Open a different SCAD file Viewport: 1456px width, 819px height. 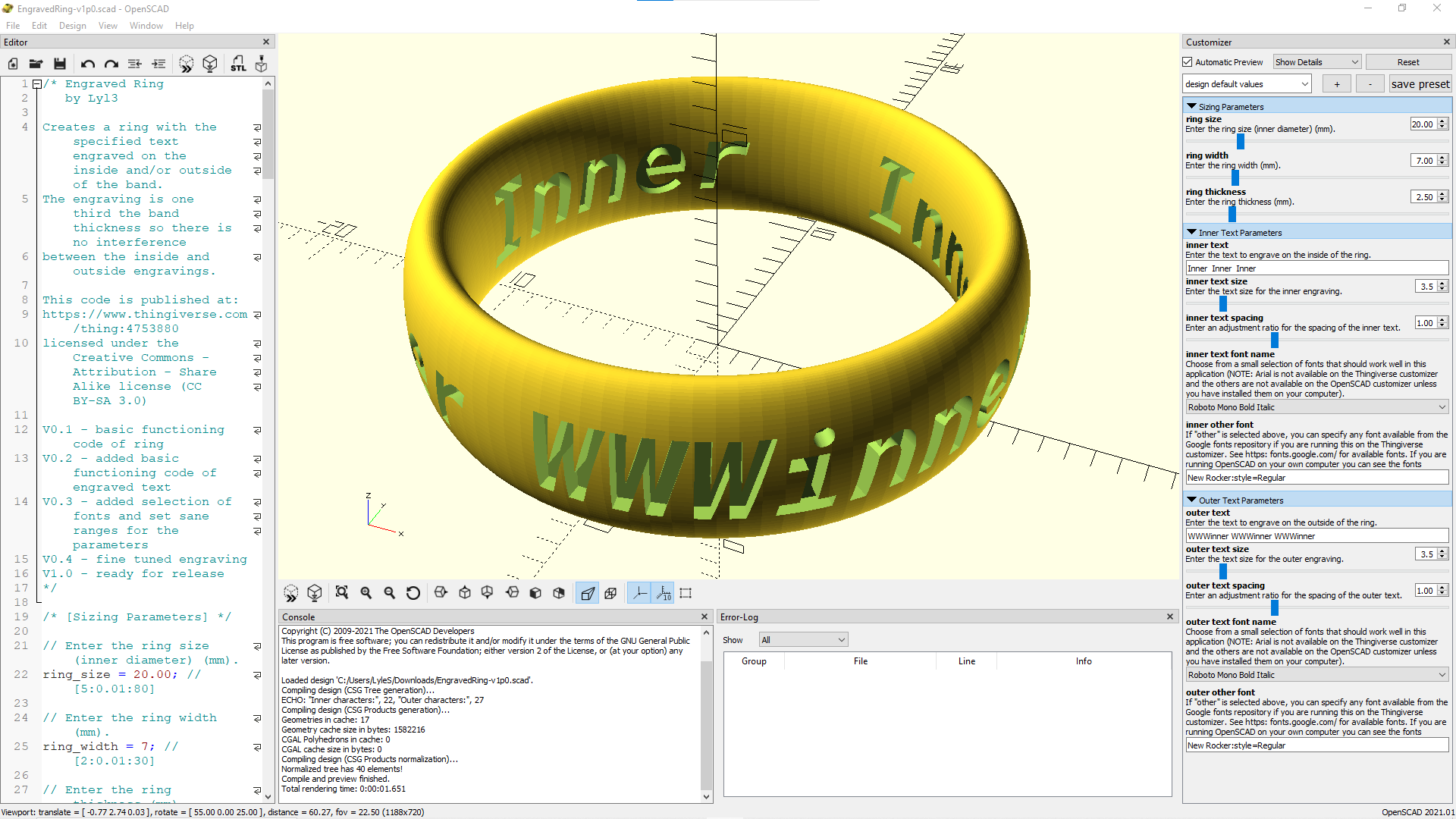pos(36,64)
